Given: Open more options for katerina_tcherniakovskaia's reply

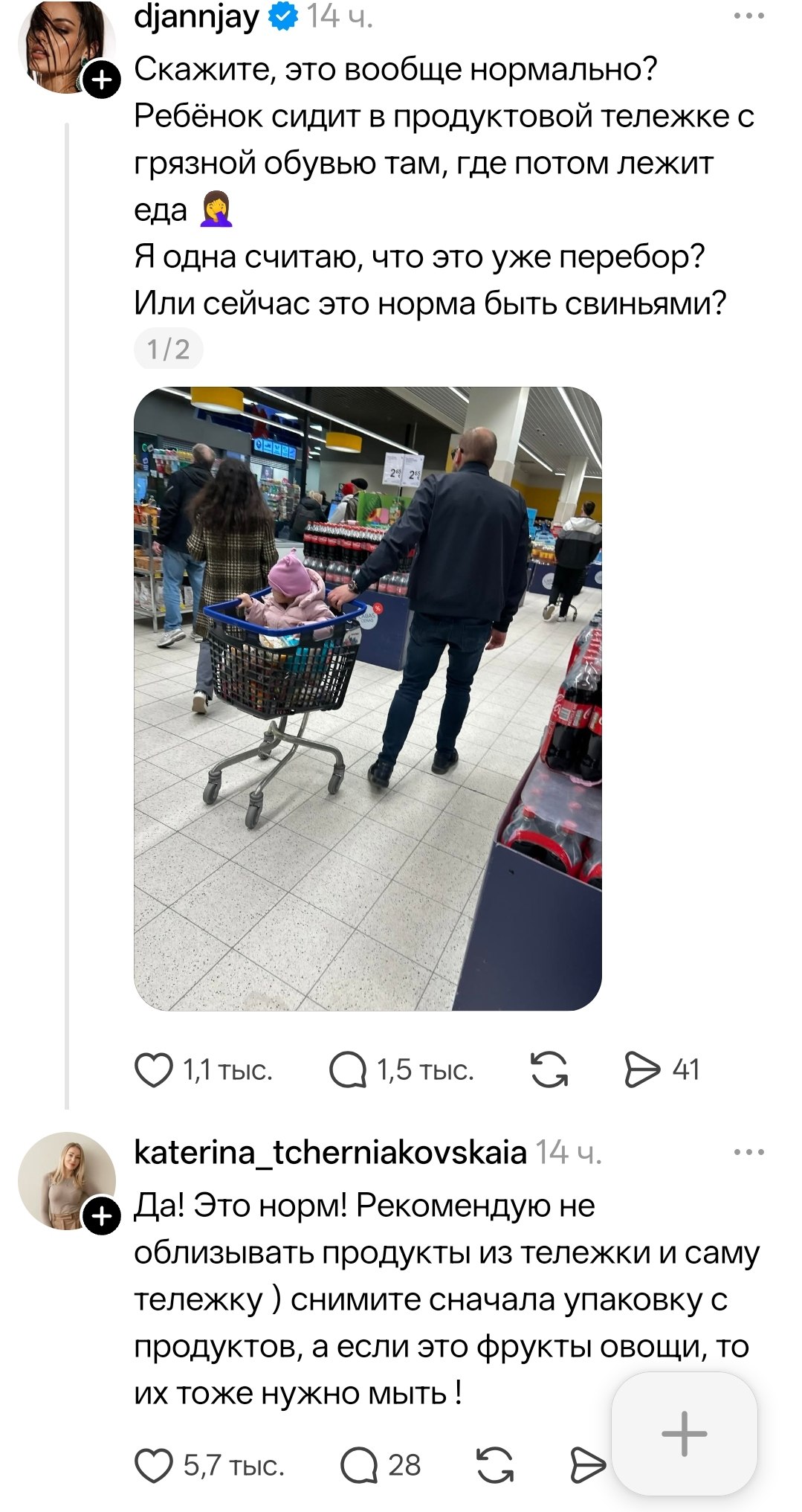Looking at the screenshot, I should pyautogui.click(x=748, y=1153).
